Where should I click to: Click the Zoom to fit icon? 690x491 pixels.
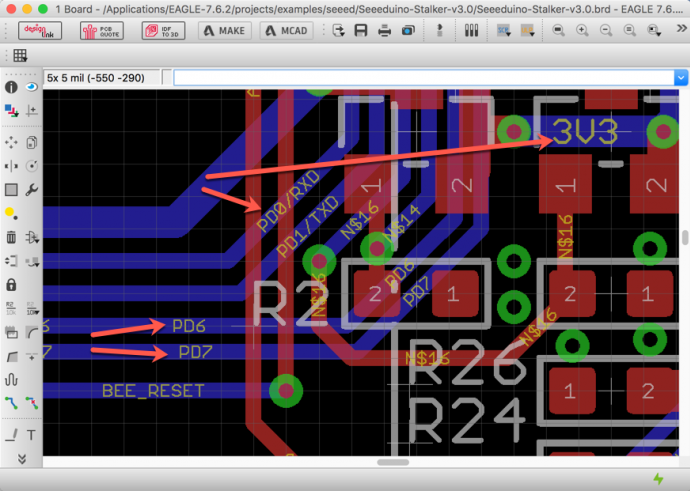pyautogui.click(x=558, y=30)
